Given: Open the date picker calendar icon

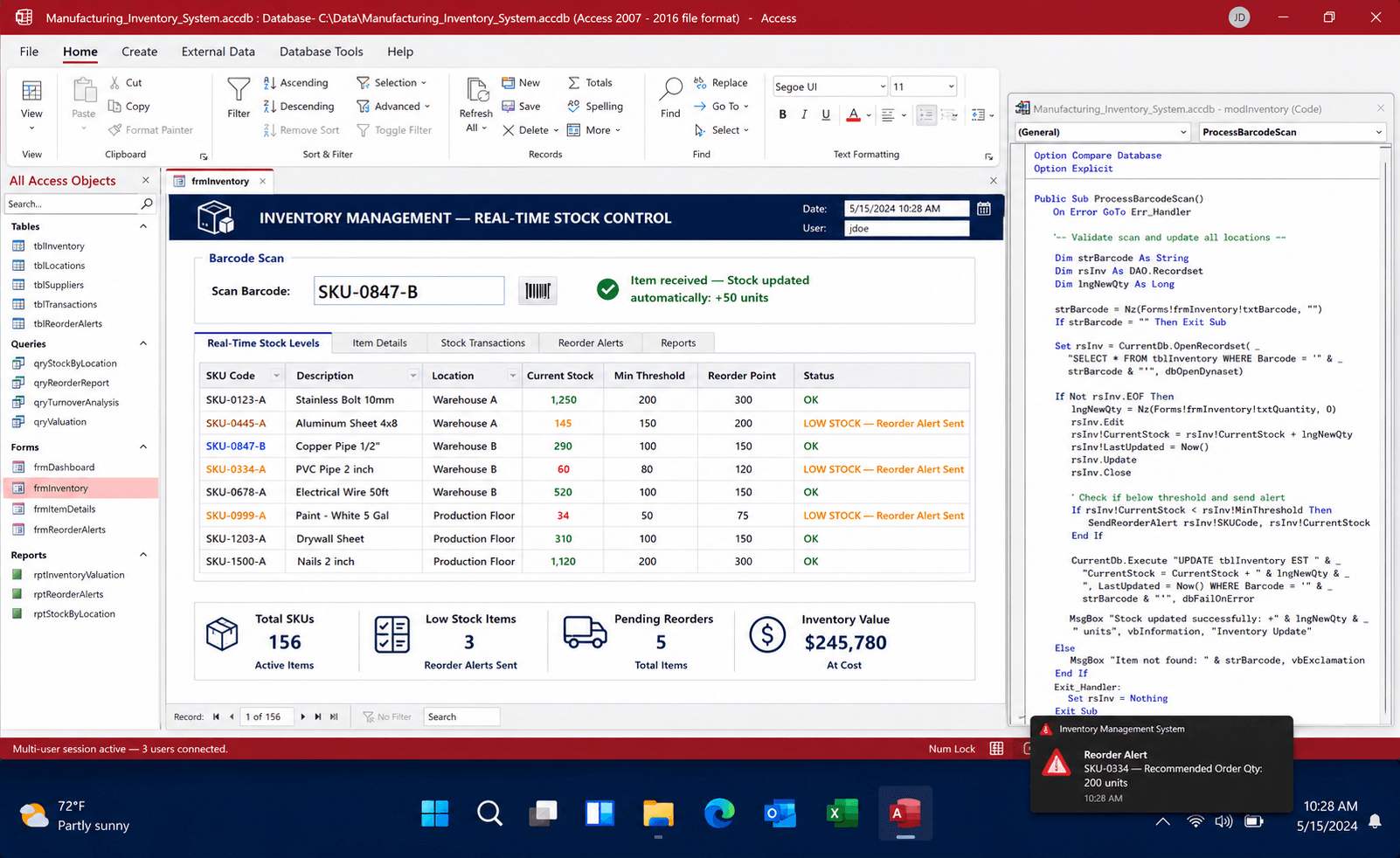Looking at the screenshot, I should 984,209.
